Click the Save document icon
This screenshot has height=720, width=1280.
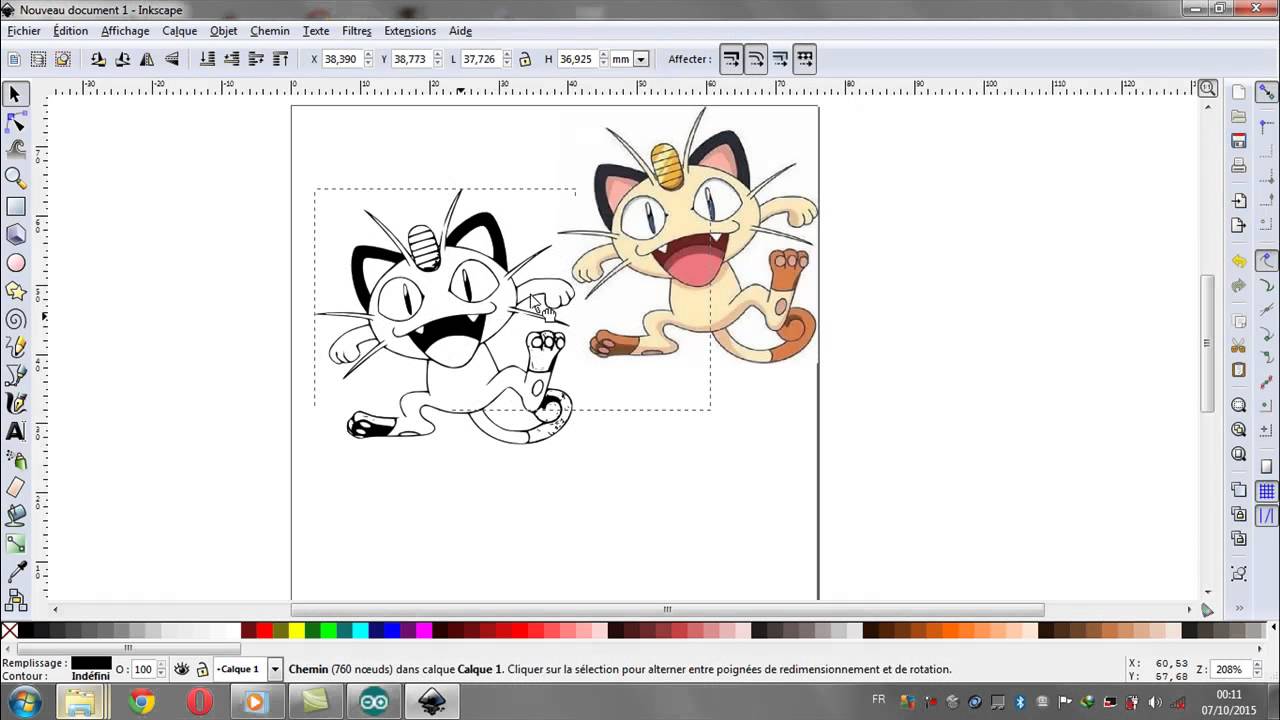pos(1239,140)
